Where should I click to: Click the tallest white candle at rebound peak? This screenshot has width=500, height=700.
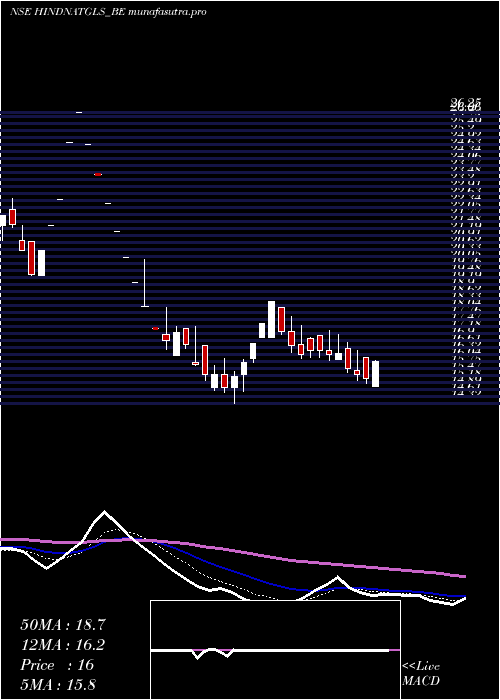[x=271, y=319]
